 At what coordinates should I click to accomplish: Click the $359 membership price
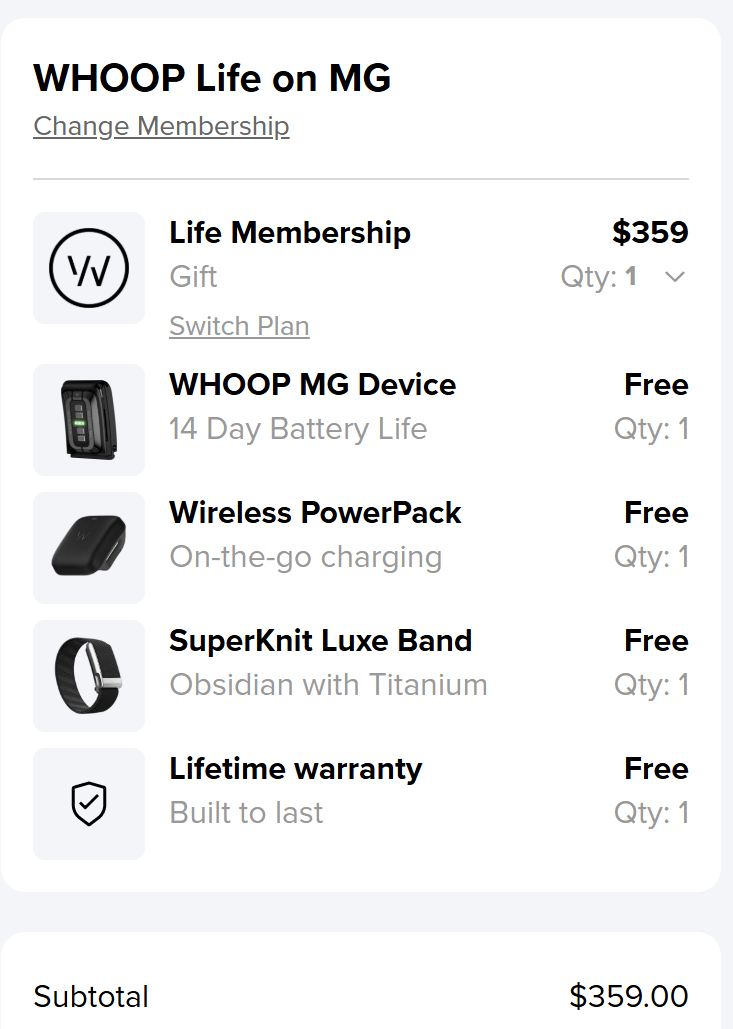(650, 233)
